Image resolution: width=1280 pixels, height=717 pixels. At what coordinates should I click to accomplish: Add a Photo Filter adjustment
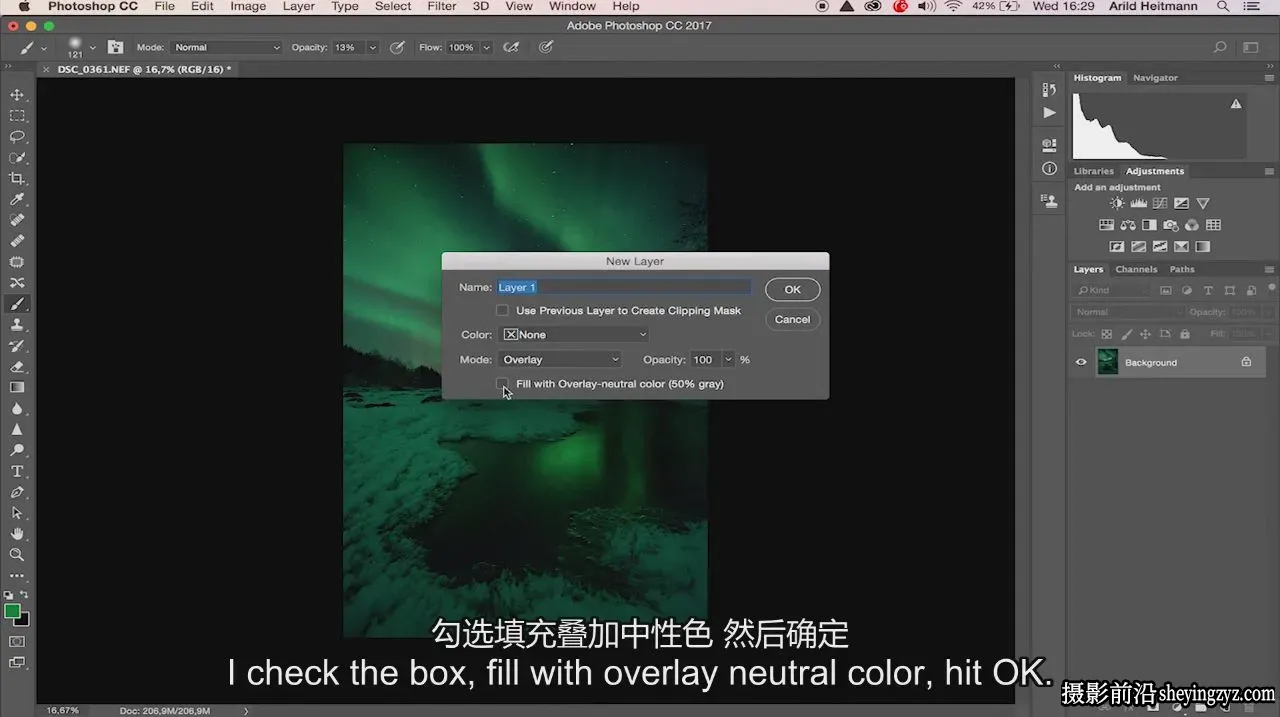coord(1171,225)
